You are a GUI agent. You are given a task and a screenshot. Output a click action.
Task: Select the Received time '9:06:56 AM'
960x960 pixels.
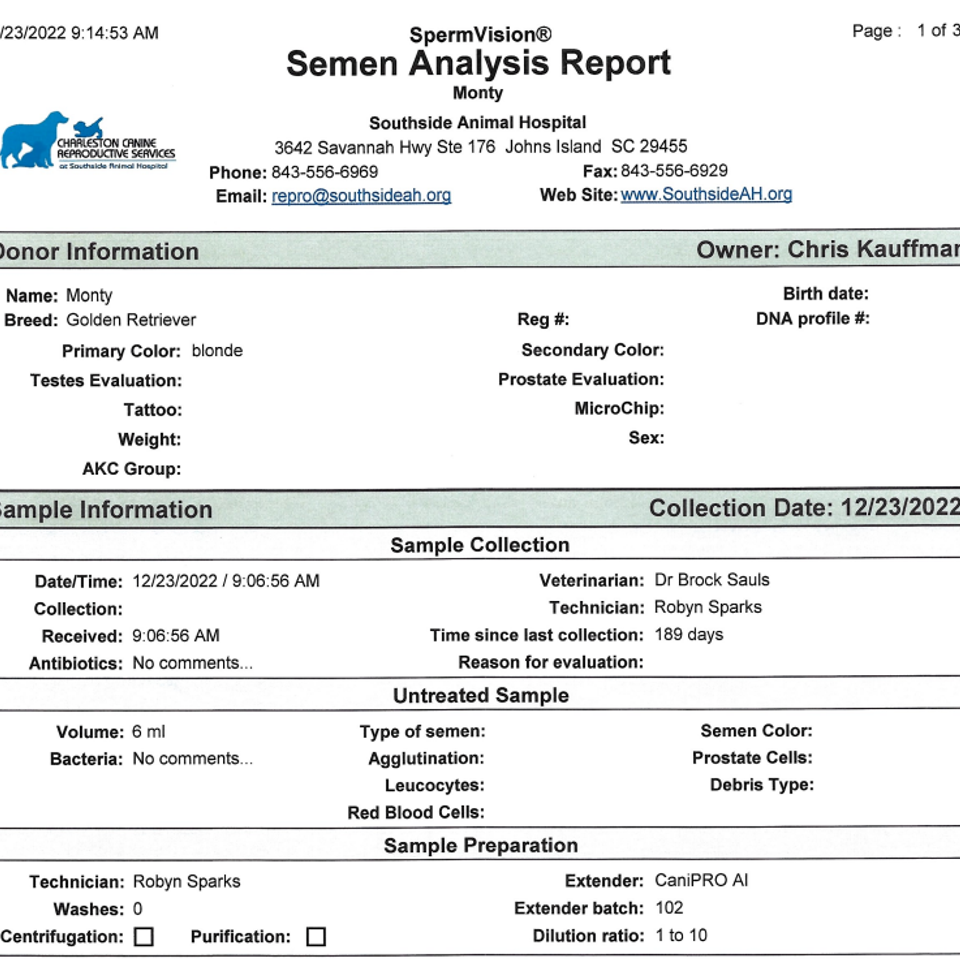176,636
